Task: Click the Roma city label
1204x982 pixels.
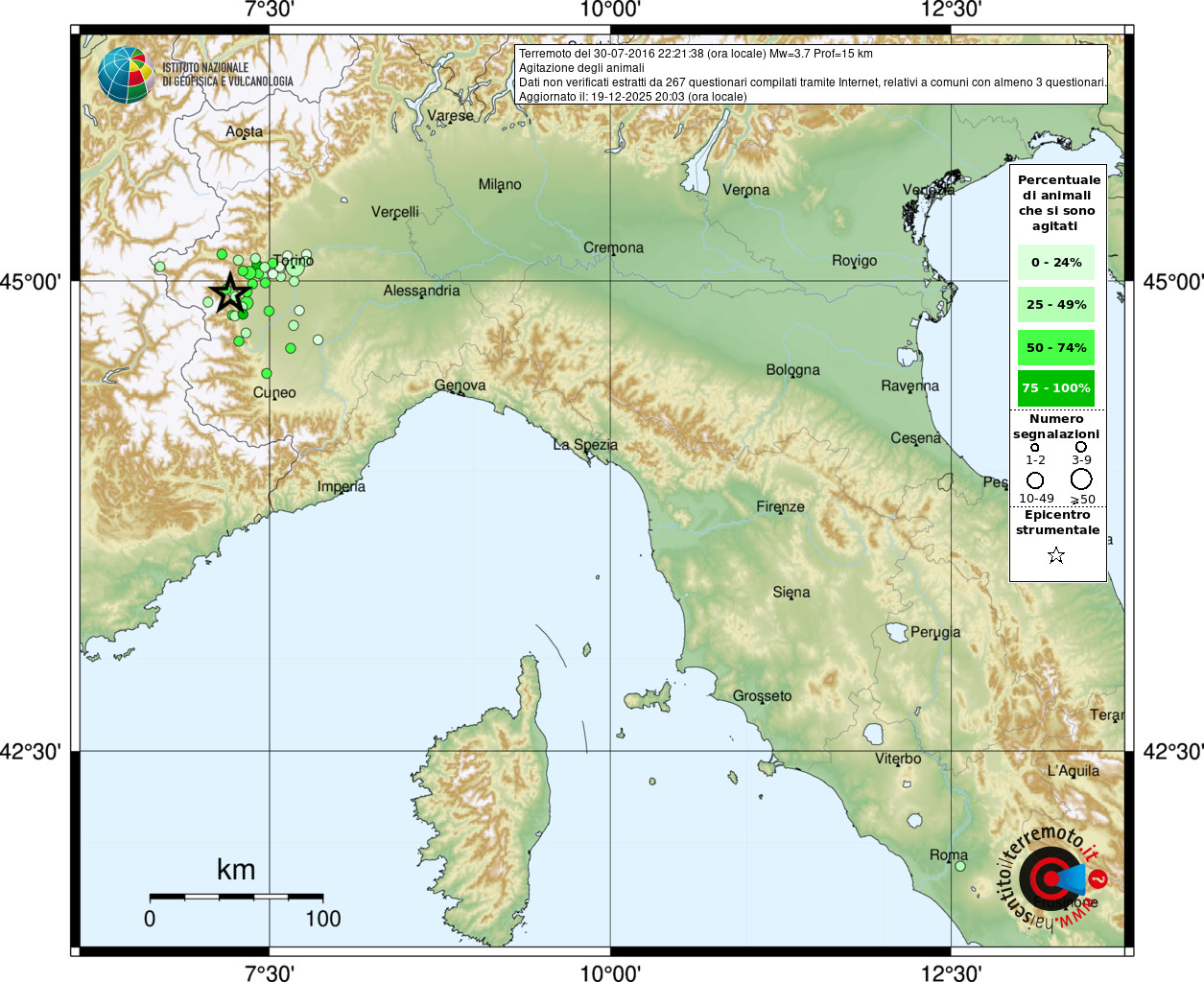Action: [949, 854]
